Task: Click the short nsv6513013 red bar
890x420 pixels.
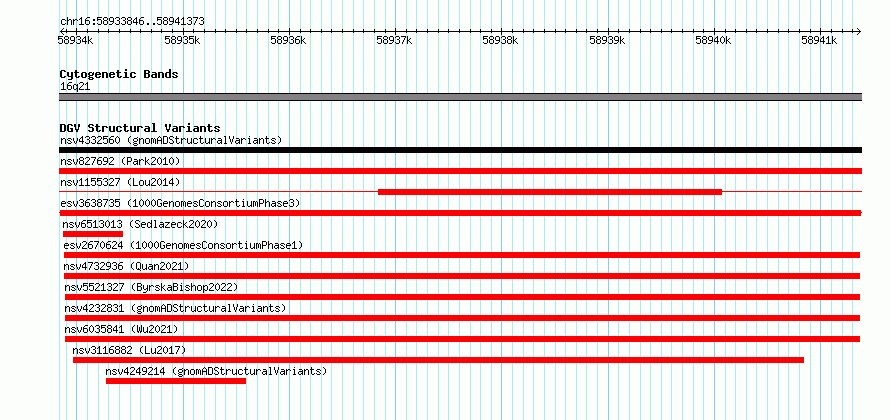Action: [93, 234]
